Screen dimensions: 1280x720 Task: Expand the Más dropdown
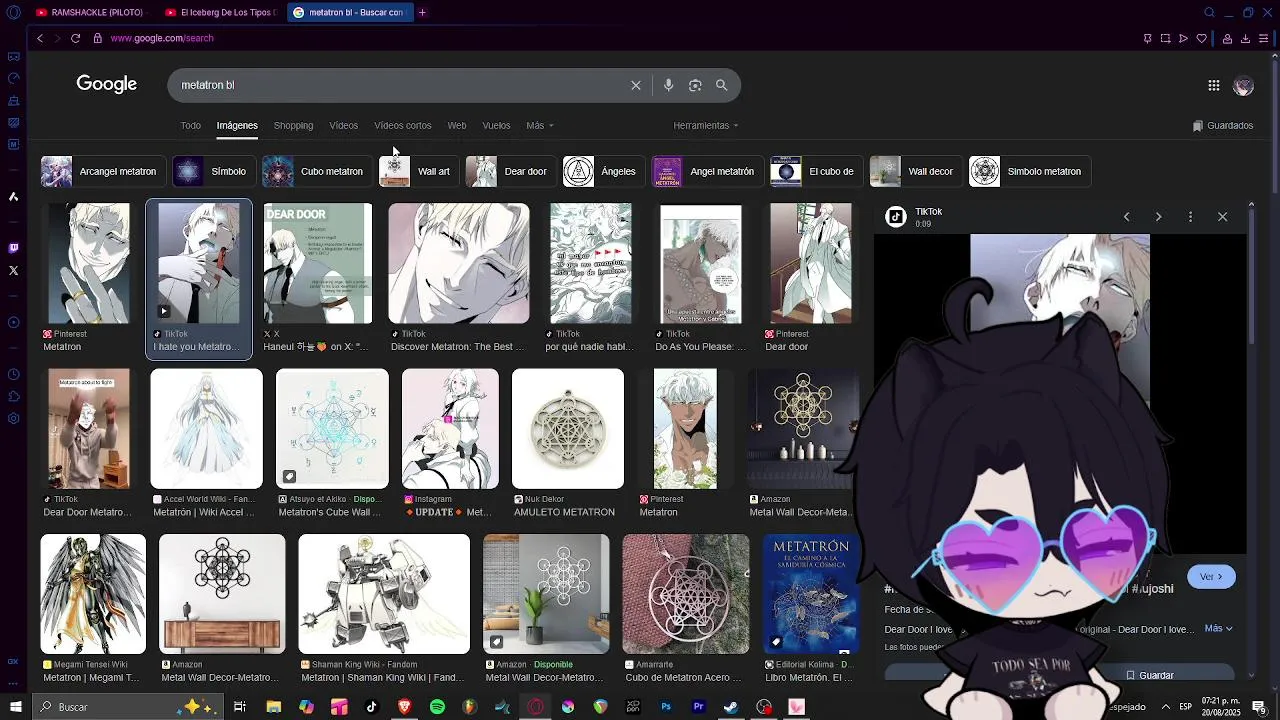click(540, 126)
